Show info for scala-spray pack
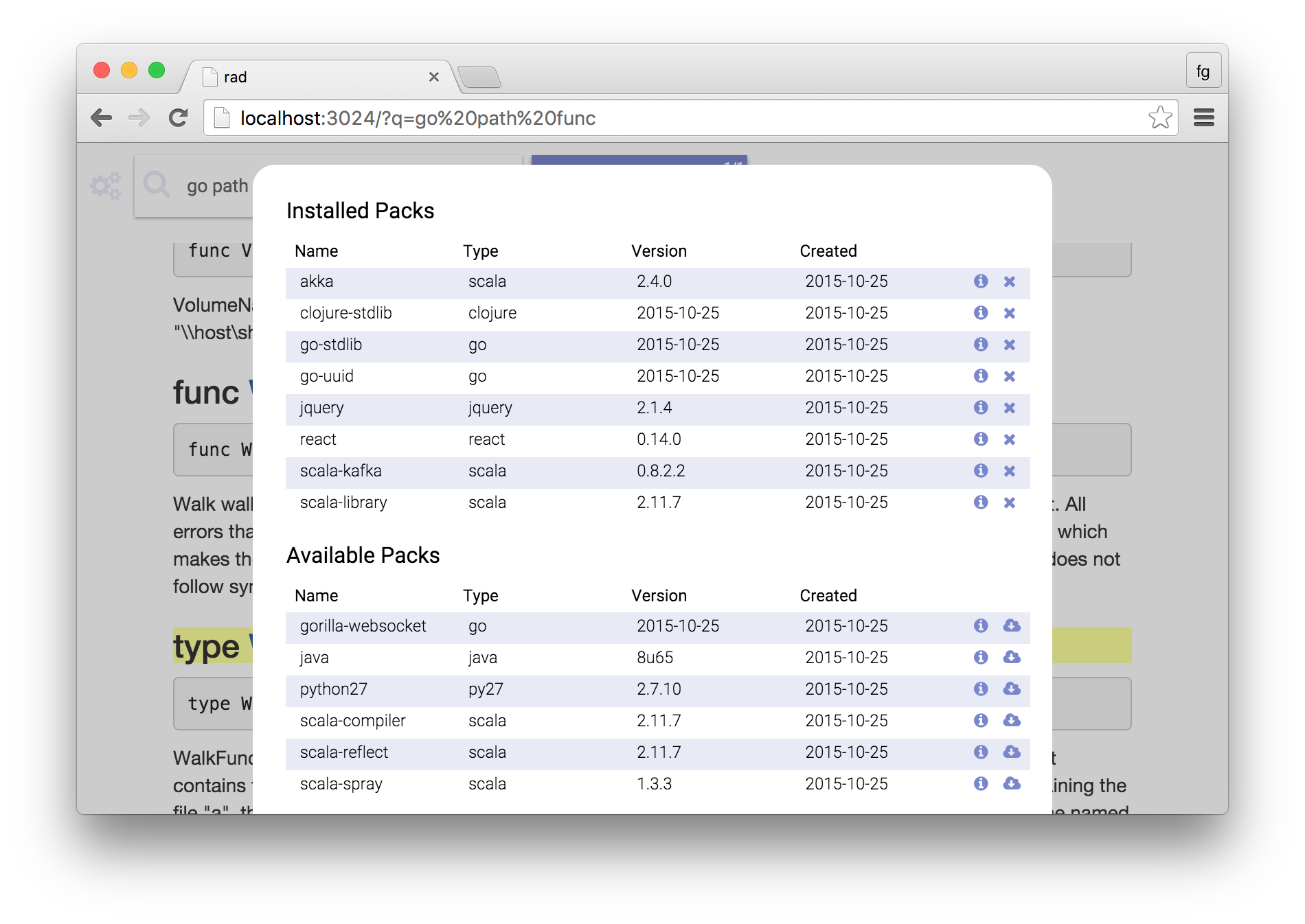This screenshot has width=1305, height=924. click(x=980, y=784)
